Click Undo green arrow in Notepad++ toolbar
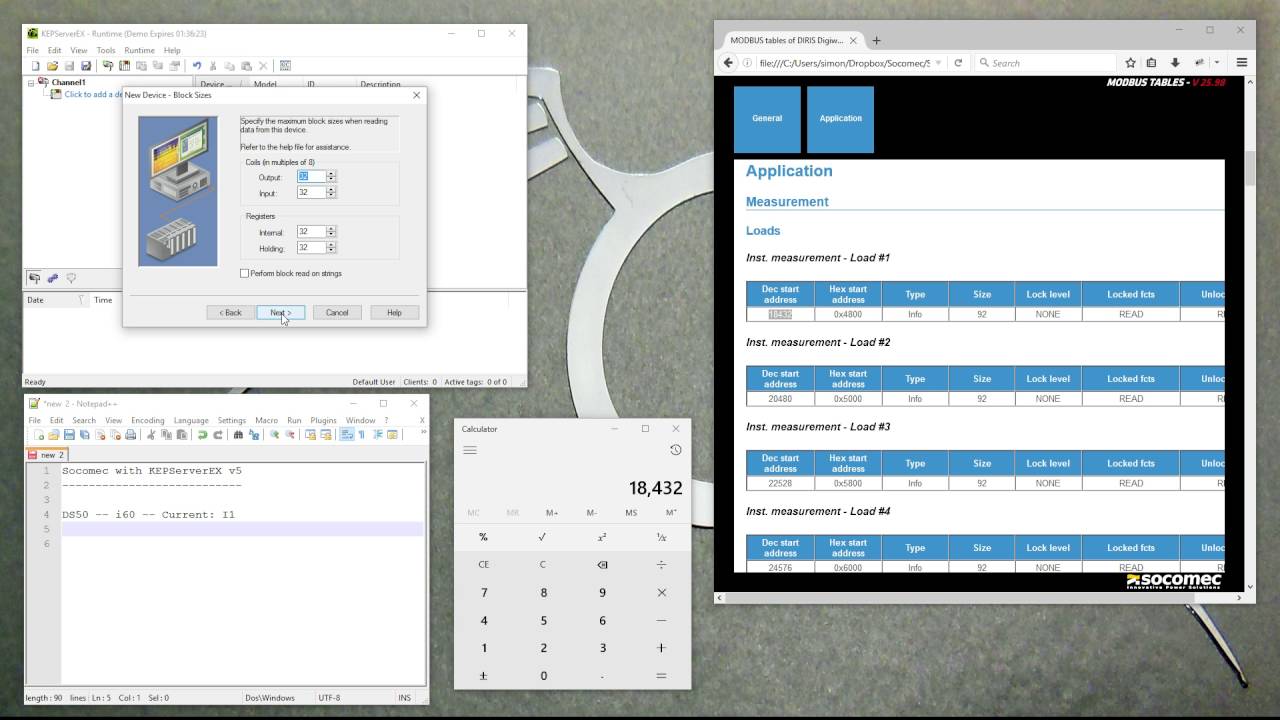This screenshot has height=720, width=1280. (x=202, y=435)
